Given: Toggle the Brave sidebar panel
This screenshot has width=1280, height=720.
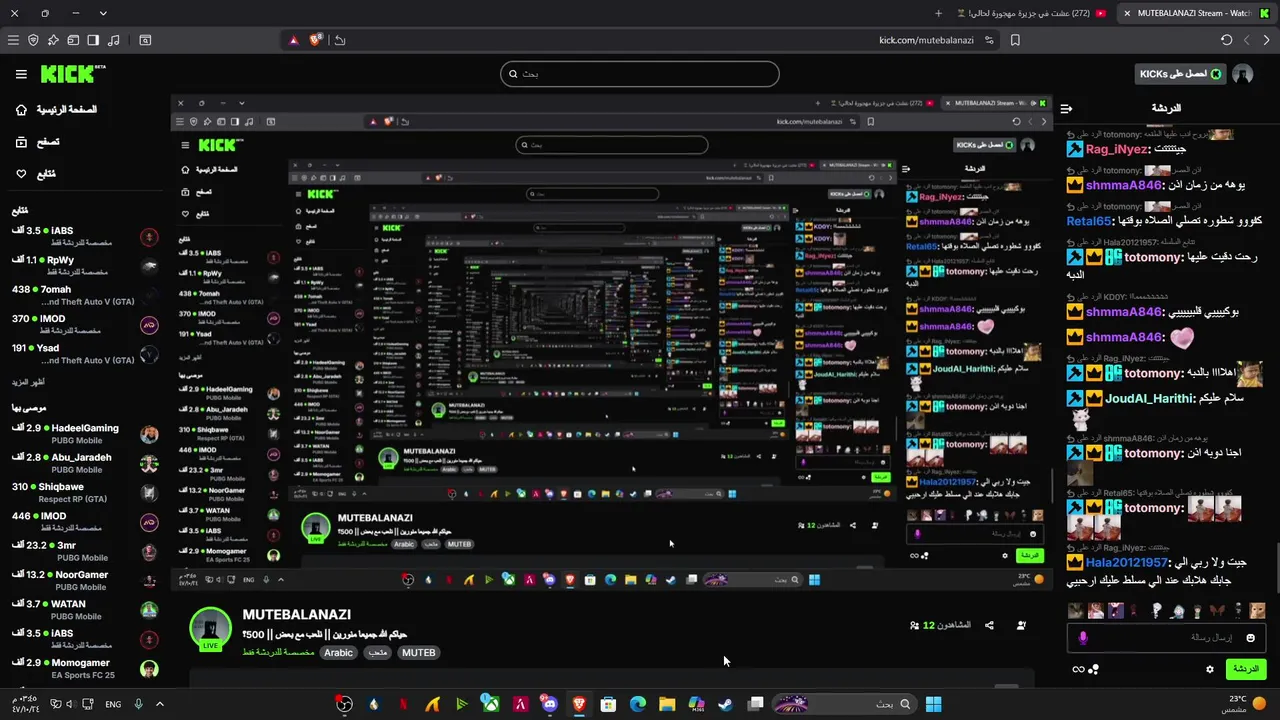Looking at the screenshot, I should coord(93,40).
